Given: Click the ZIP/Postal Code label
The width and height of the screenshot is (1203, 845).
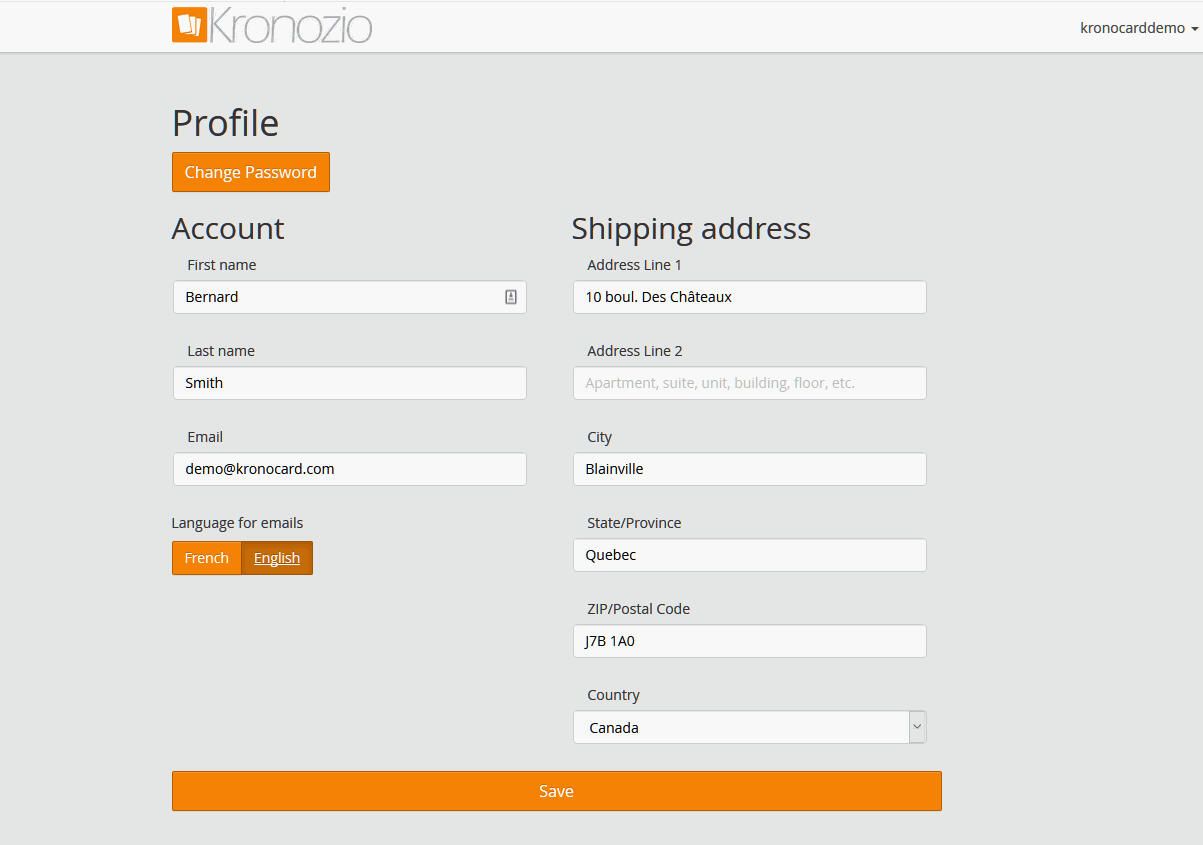Looking at the screenshot, I should pyautogui.click(x=639, y=609).
